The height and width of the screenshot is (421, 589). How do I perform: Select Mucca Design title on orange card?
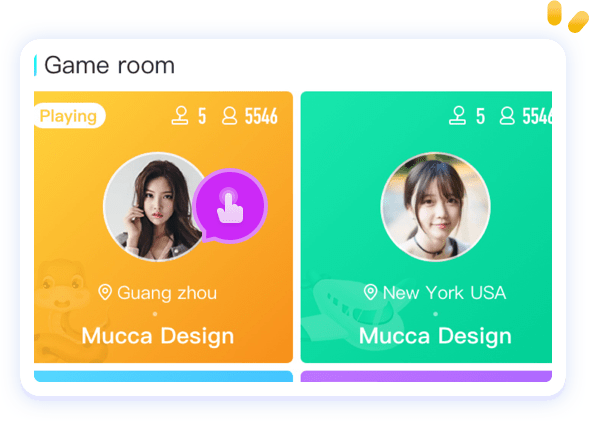pyautogui.click(x=158, y=336)
